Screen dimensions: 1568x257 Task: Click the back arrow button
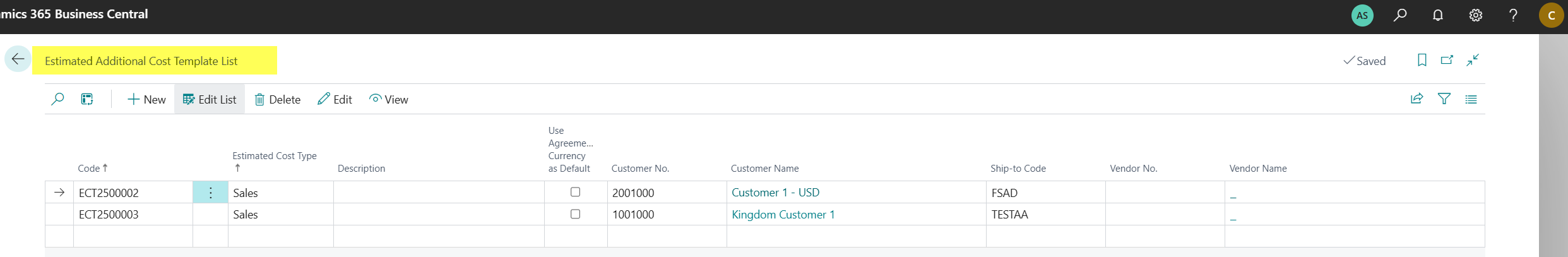coord(18,59)
